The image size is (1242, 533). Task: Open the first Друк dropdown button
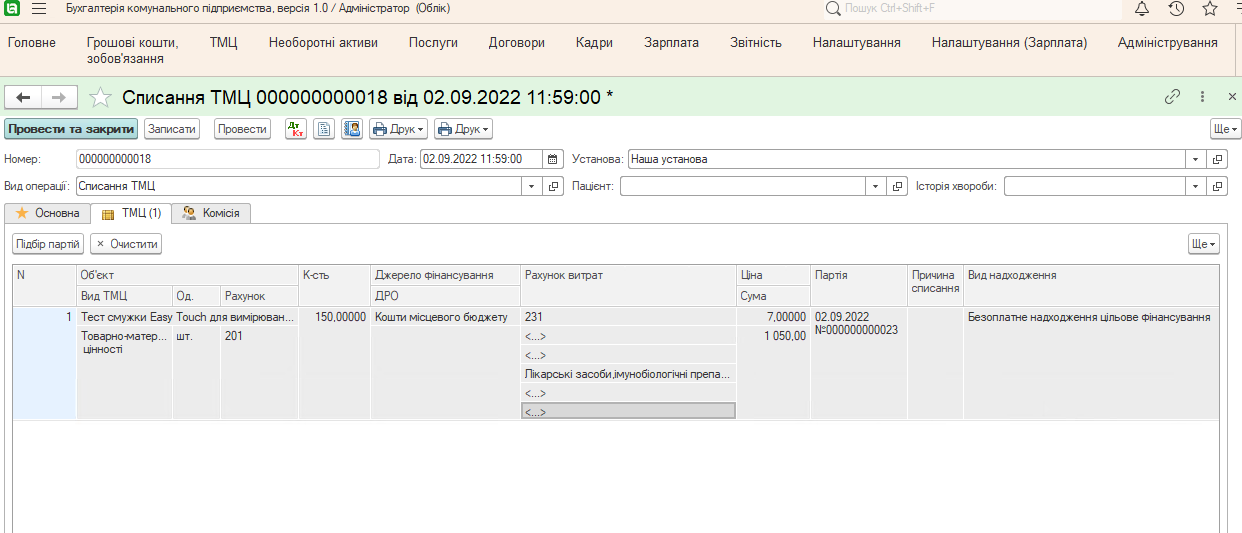(398, 129)
